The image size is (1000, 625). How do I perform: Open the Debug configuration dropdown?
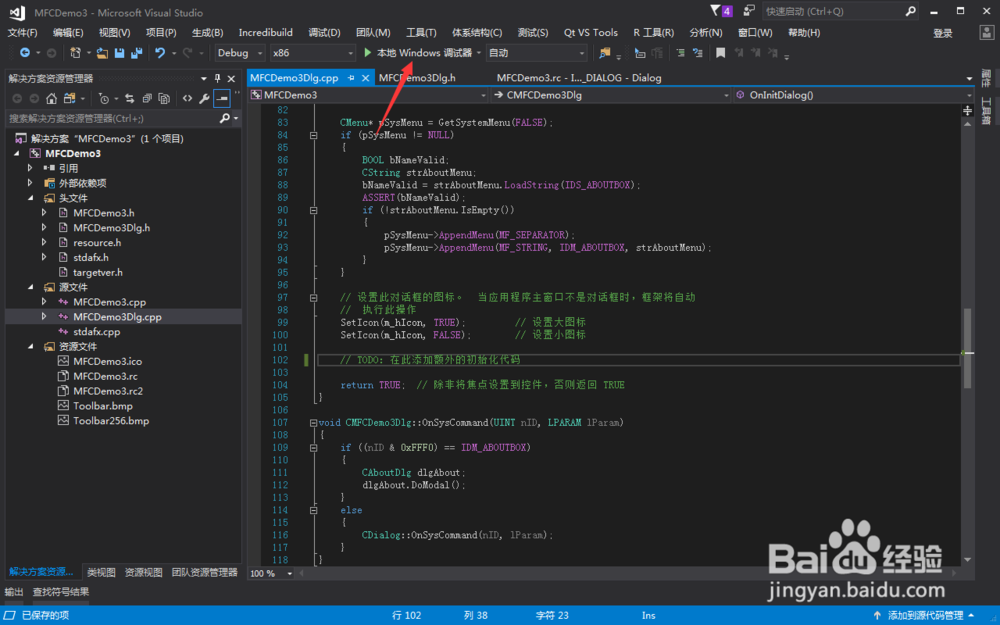coord(239,53)
